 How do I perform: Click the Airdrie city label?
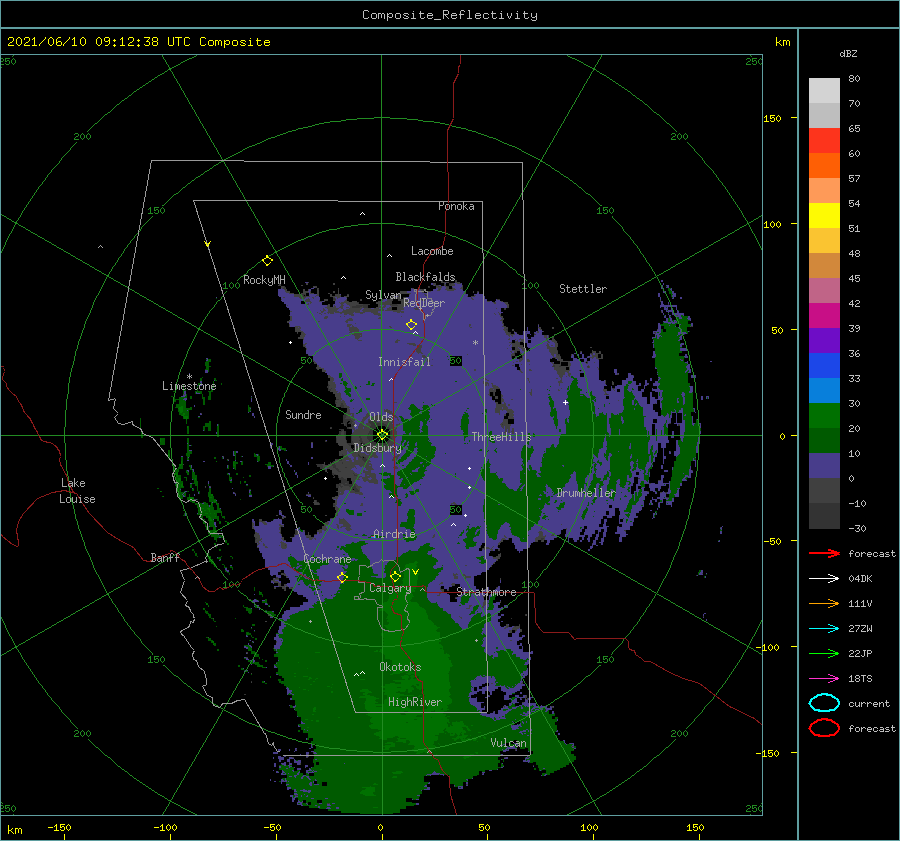point(394,534)
